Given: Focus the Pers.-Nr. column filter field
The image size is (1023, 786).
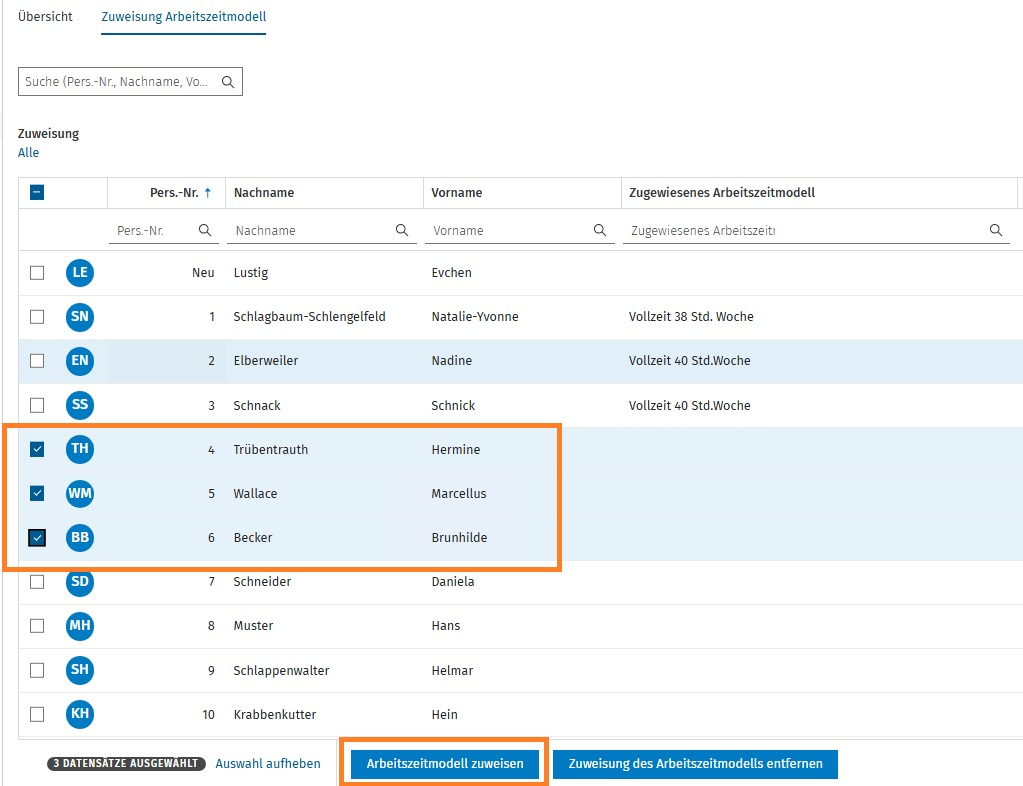Looking at the screenshot, I should pos(163,230).
